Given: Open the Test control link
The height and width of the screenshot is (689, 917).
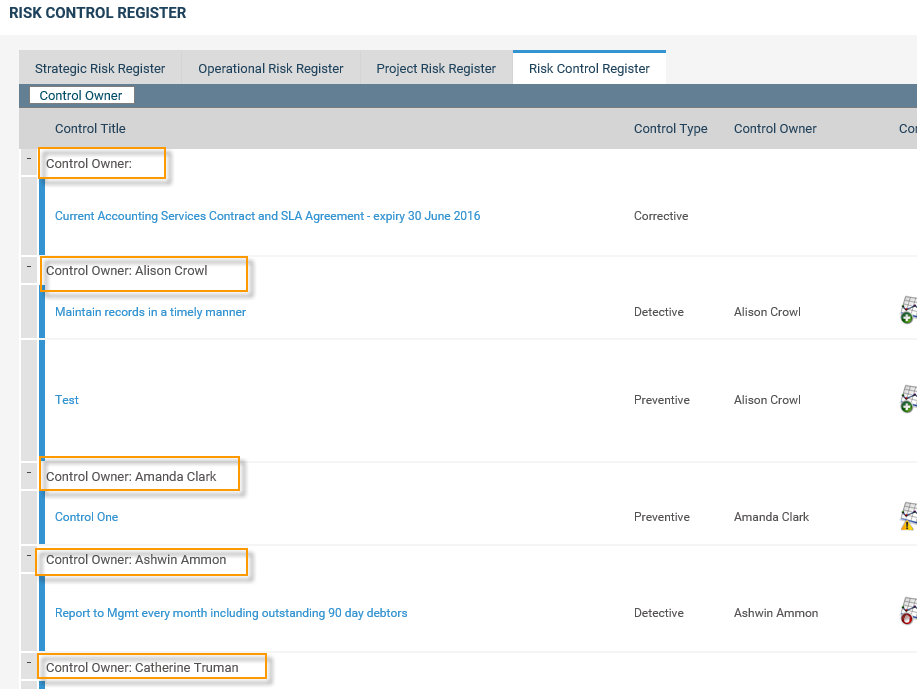Looking at the screenshot, I should click(67, 400).
